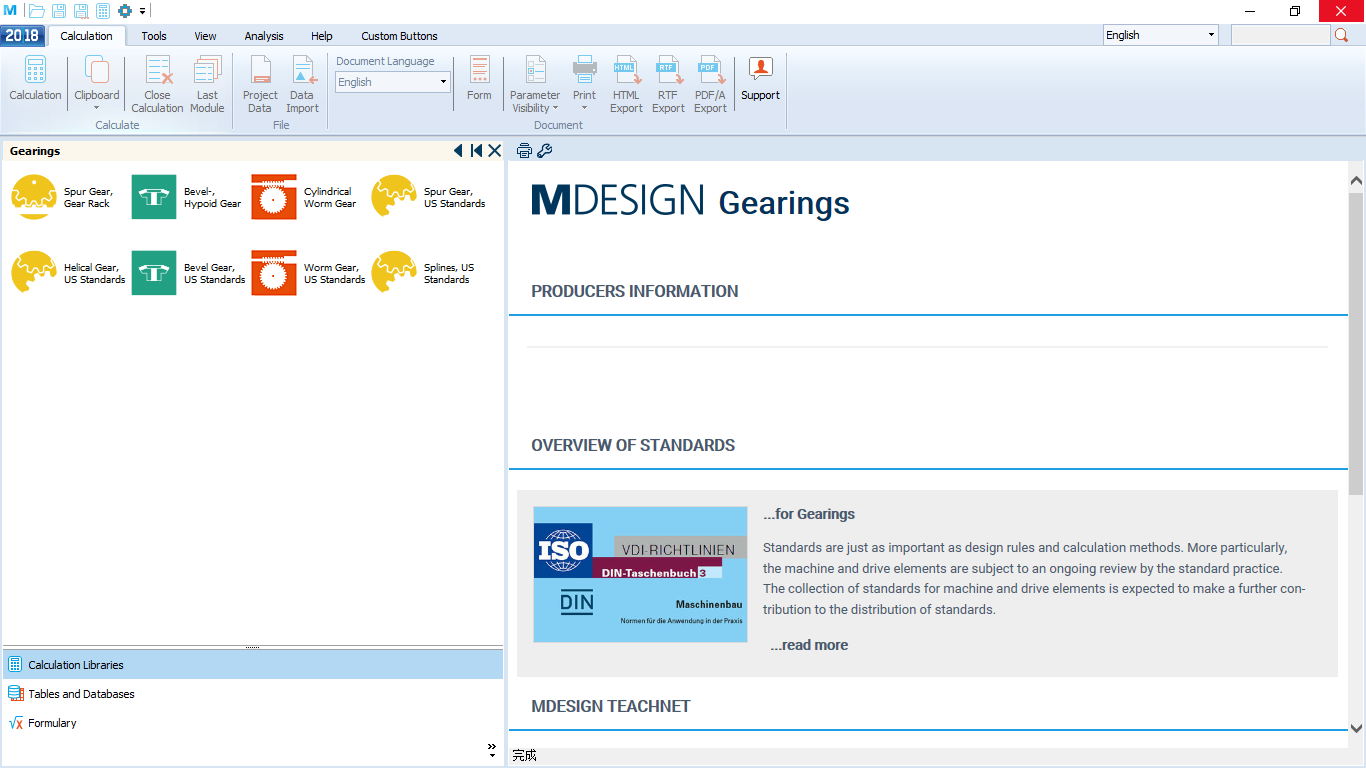This screenshot has width=1366, height=768.
Task: Click the document pane scrollbar thumb
Action: (x=1356, y=344)
